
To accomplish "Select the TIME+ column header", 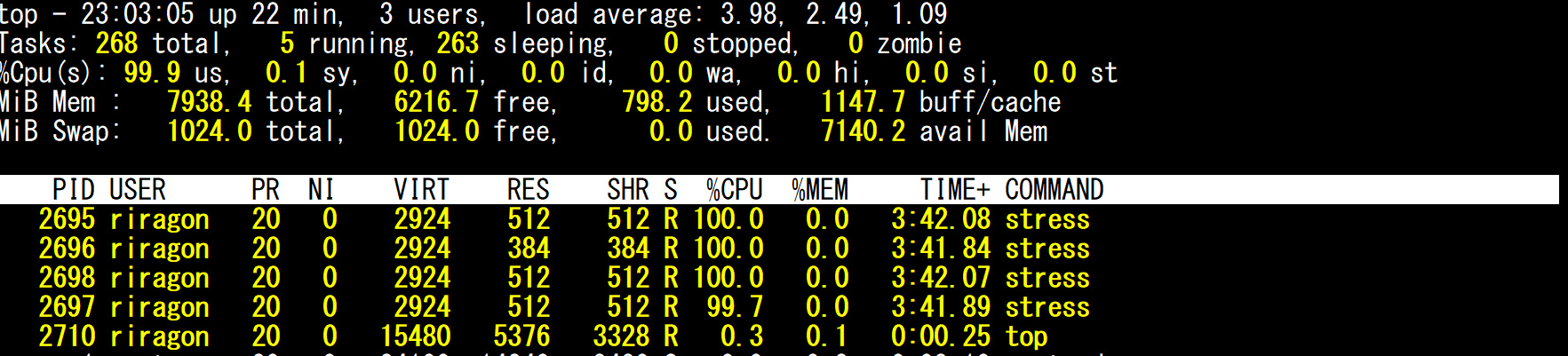I will tap(954, 190).
